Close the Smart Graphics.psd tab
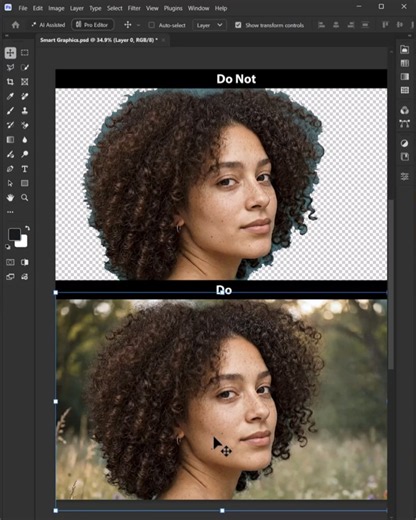The height and width of the screenshot is (520, 416). (x=164, y=40)
